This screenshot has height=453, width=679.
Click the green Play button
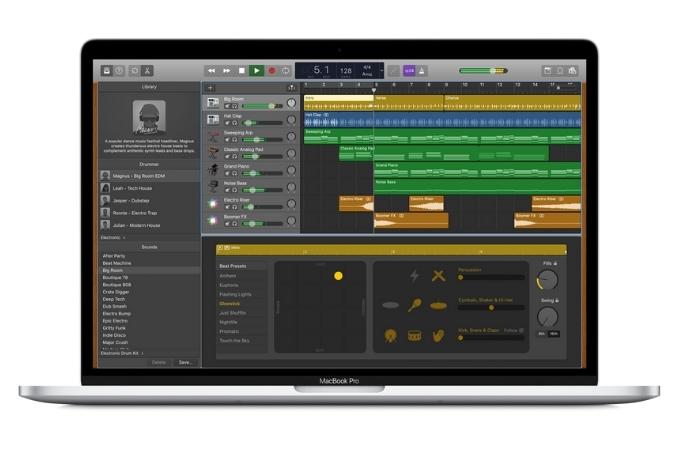click(257, 71)
